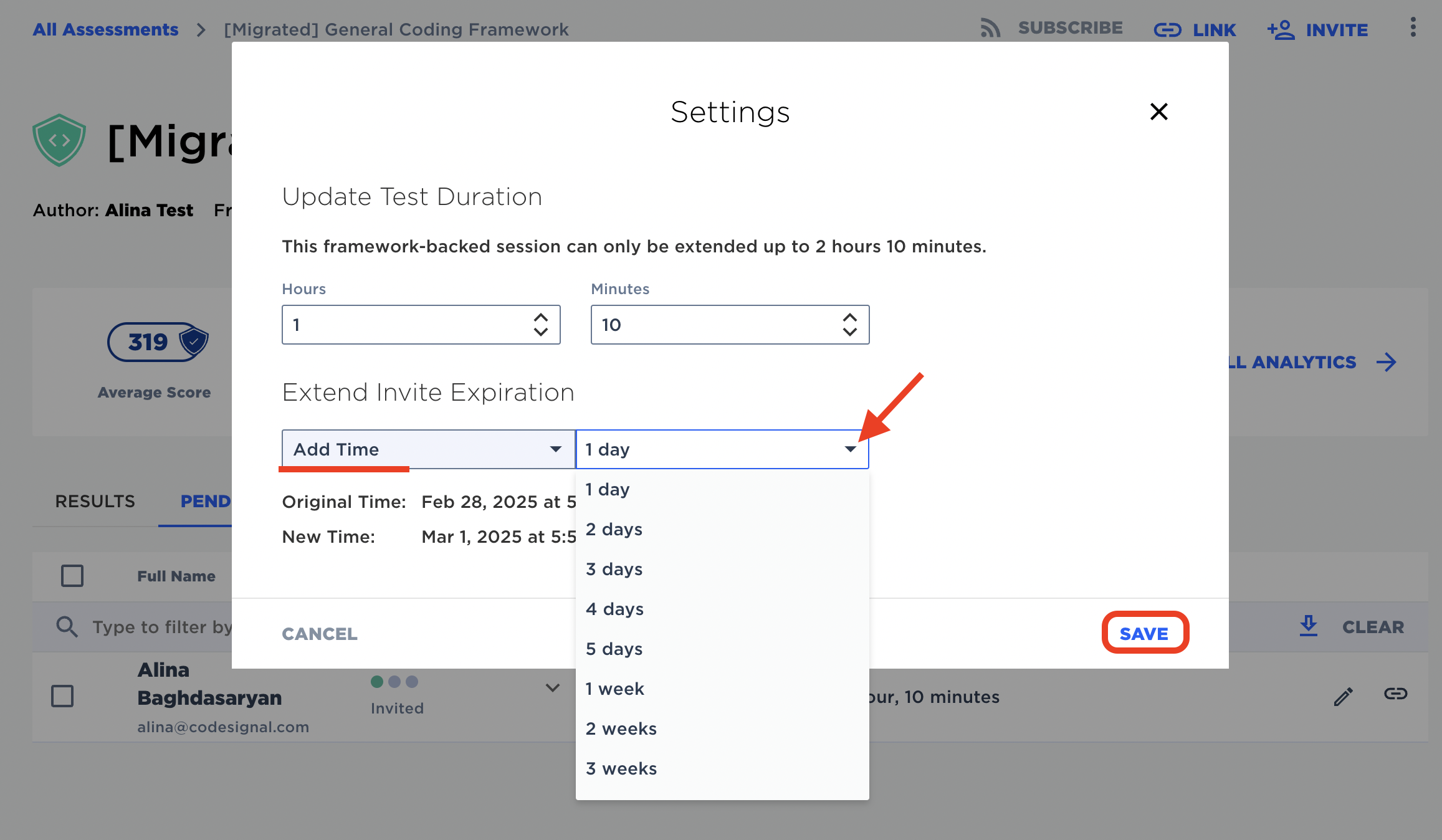This screenshot has height=840, width=1442.
Task: Click the Subscribe RSS feed icon
Action: [x=990, y=29]
